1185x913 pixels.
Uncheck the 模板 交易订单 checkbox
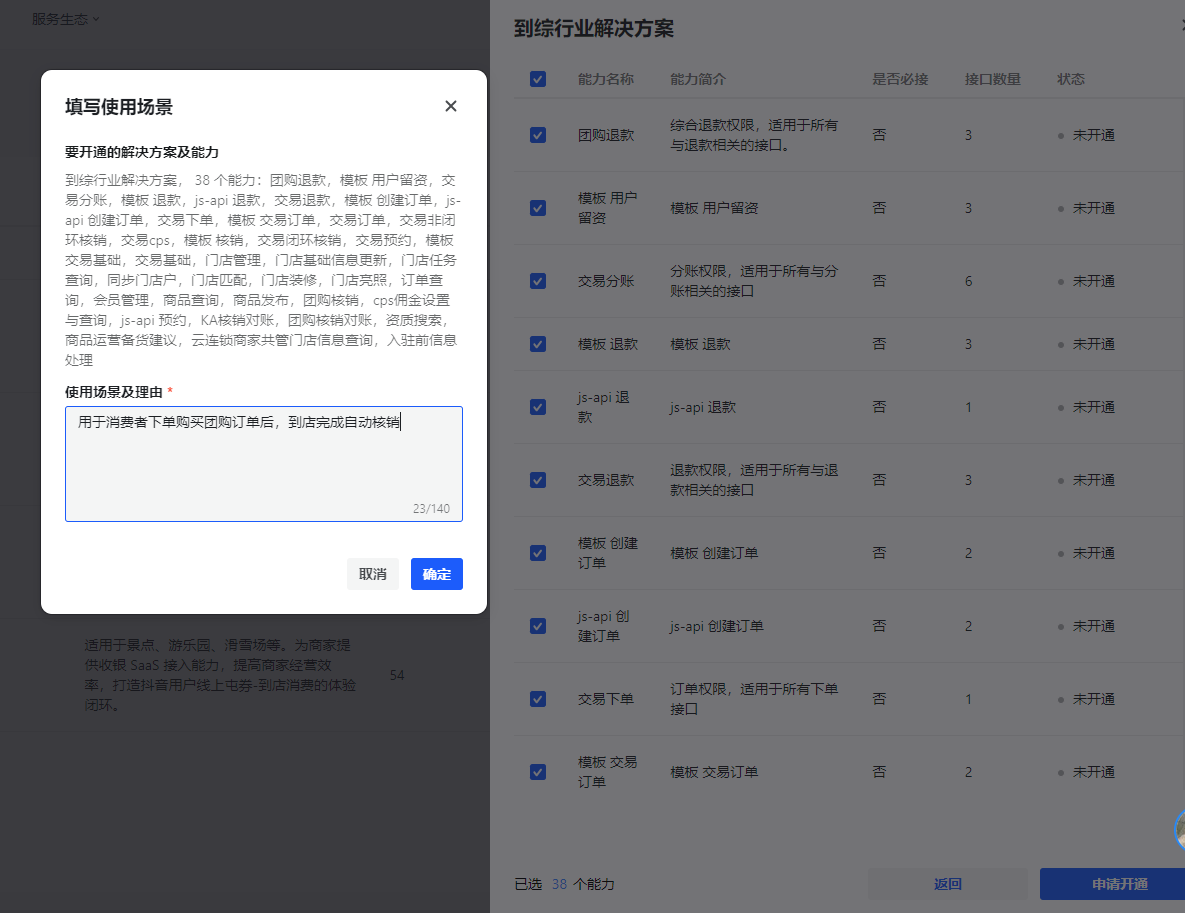point(538,772)
